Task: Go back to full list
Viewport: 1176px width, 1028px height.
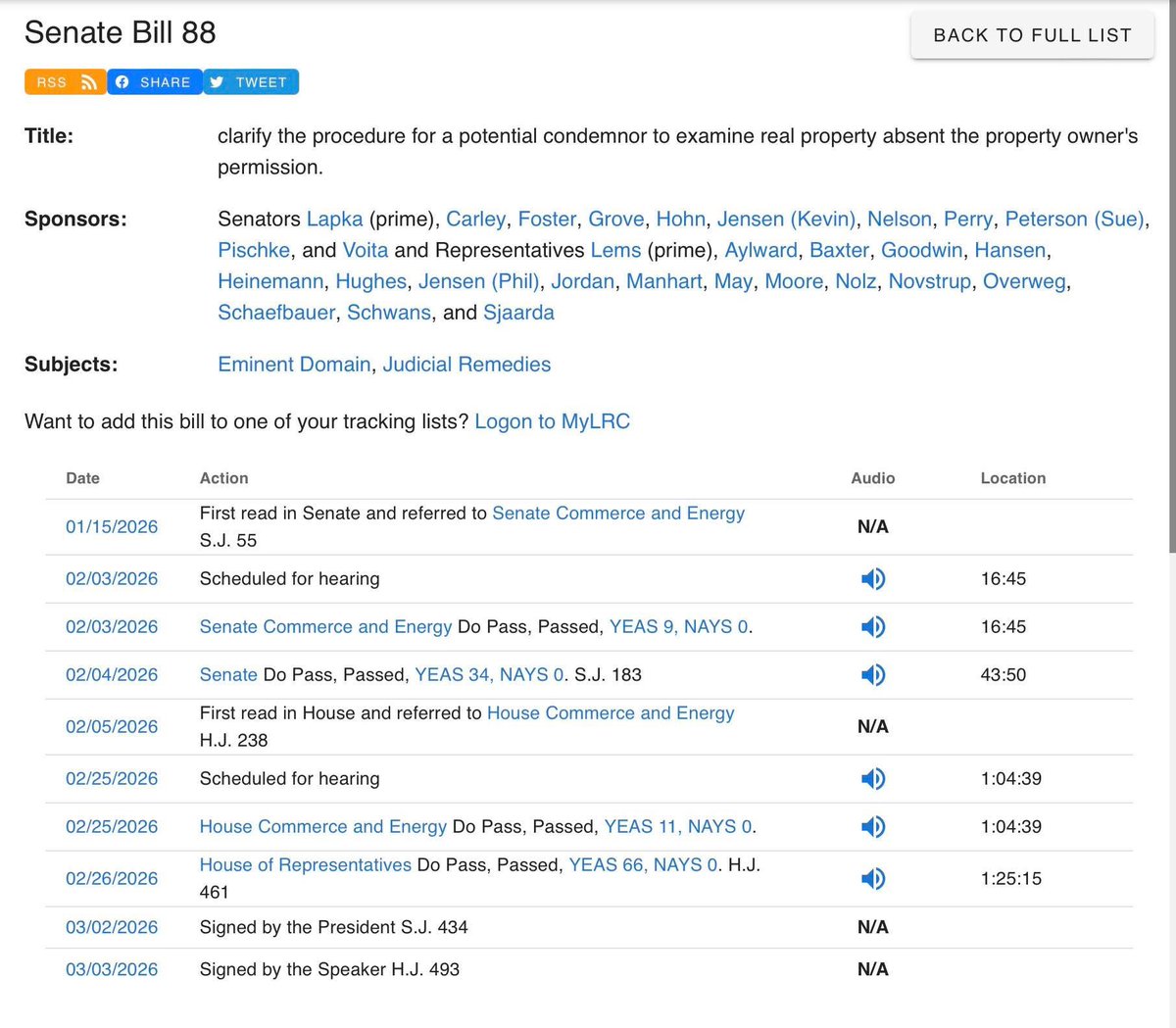Action: click(1032, 35)
